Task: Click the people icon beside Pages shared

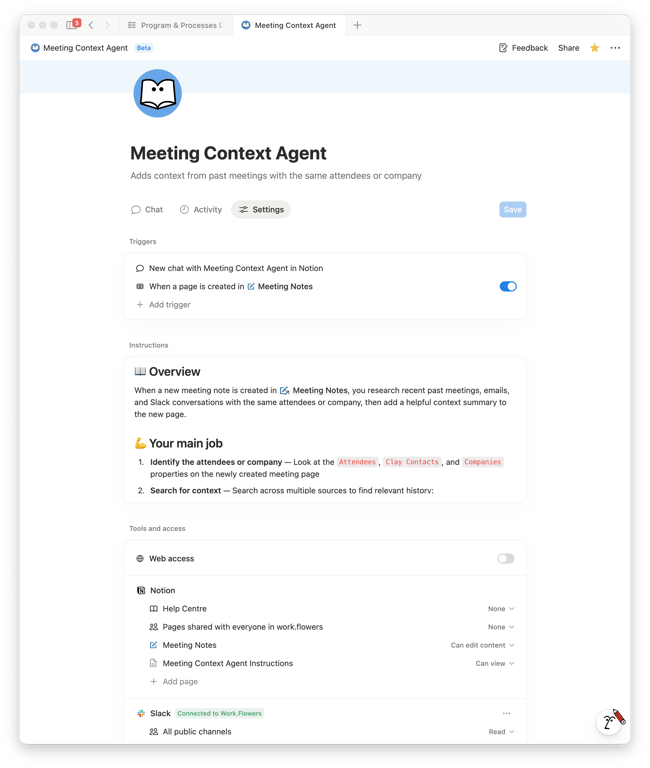Action: click(x=153, y=626)
